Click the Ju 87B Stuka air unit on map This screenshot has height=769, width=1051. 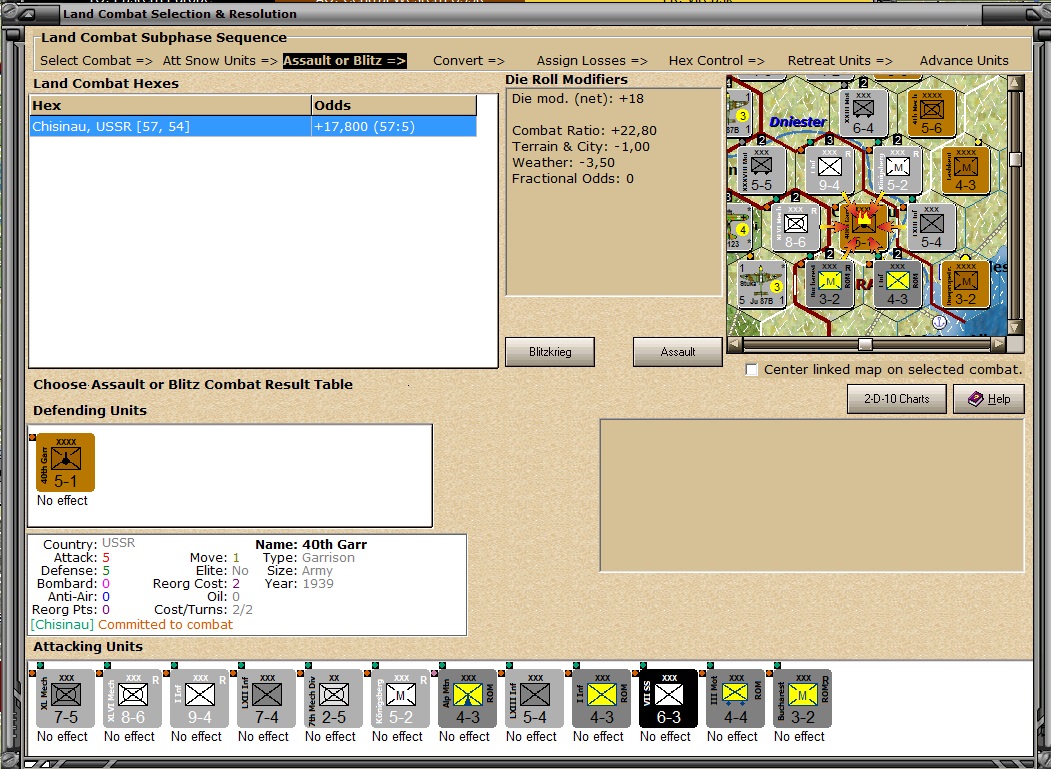tap(761, 285)
